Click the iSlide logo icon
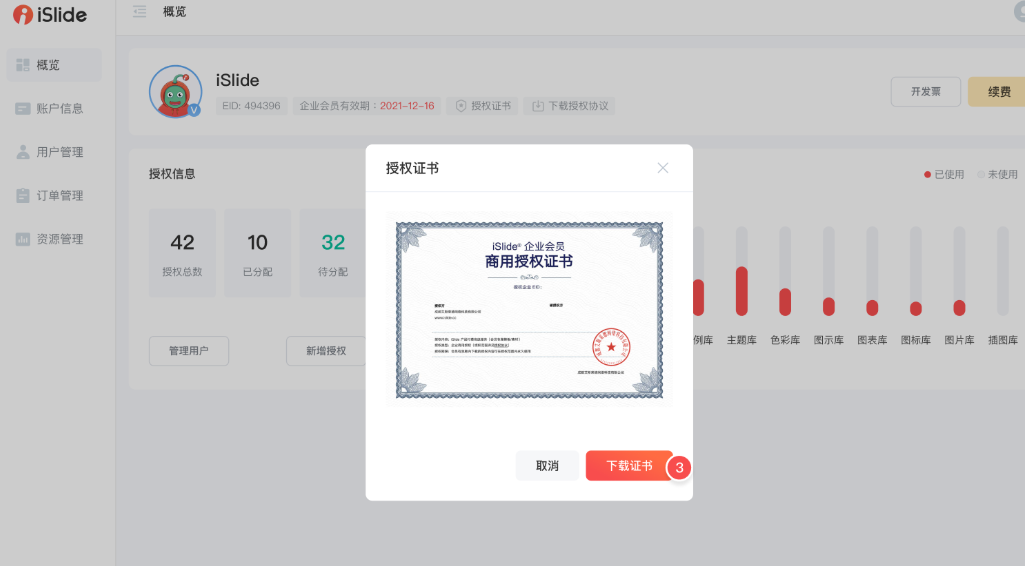Viewport: 1025px width, 566px height. [x=21, y=14]
